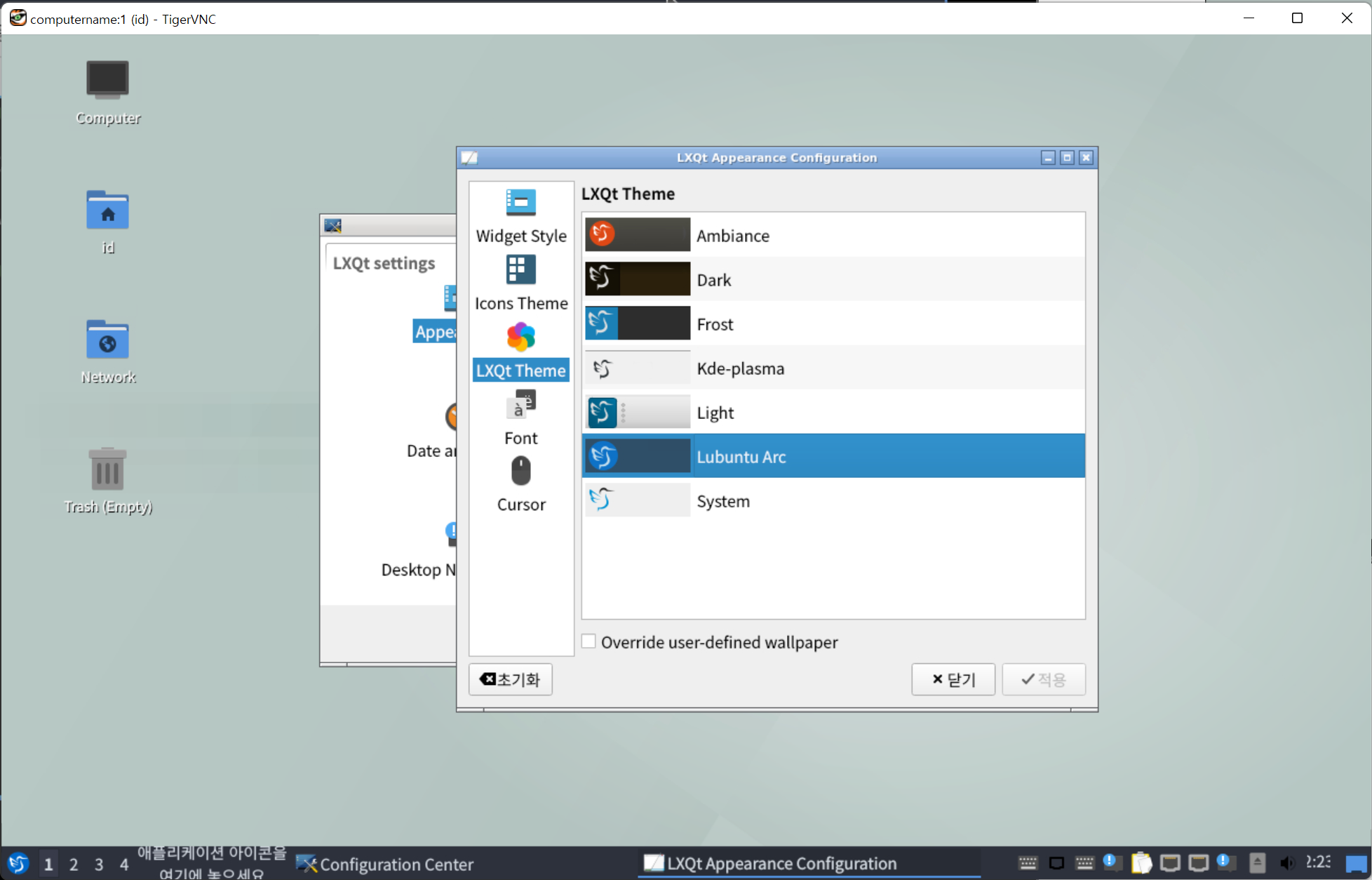Open Date and time in Configuration Center
The height and width of the screenshot is (880, 1372).
431,432
